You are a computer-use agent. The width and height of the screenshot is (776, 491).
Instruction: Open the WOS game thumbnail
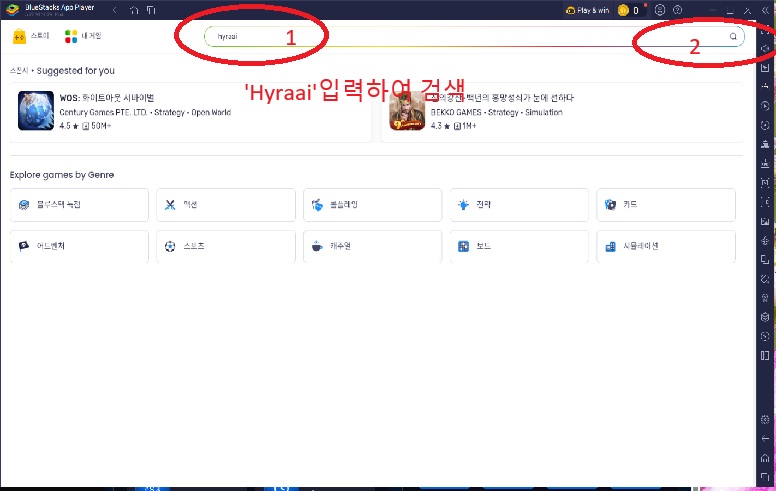click(x=36, y=110)
